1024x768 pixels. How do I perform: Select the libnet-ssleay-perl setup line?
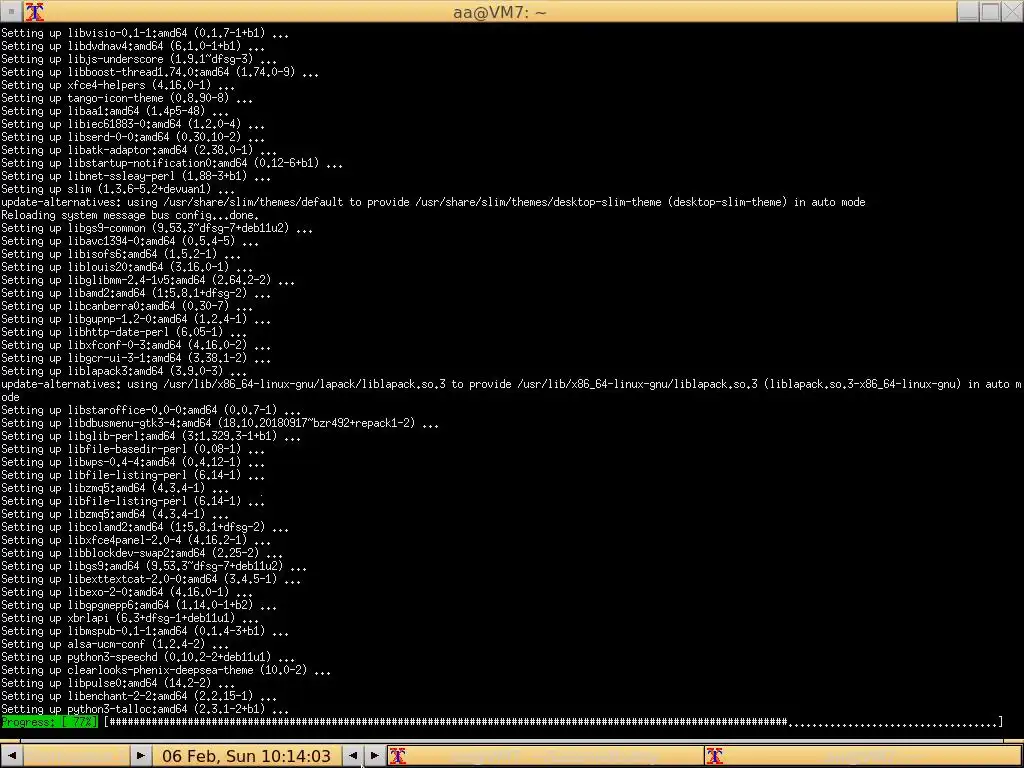click(136, 176)
